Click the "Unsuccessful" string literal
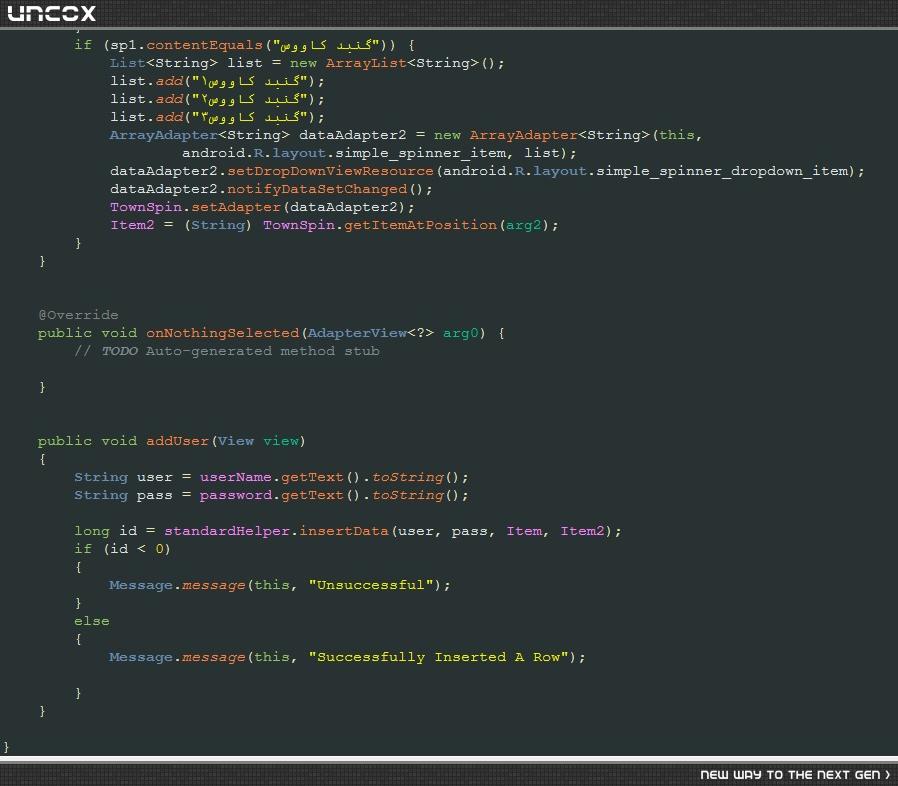The height and width of the screenshot is (786, 898). pyautogui.click(x=371, y=585)
